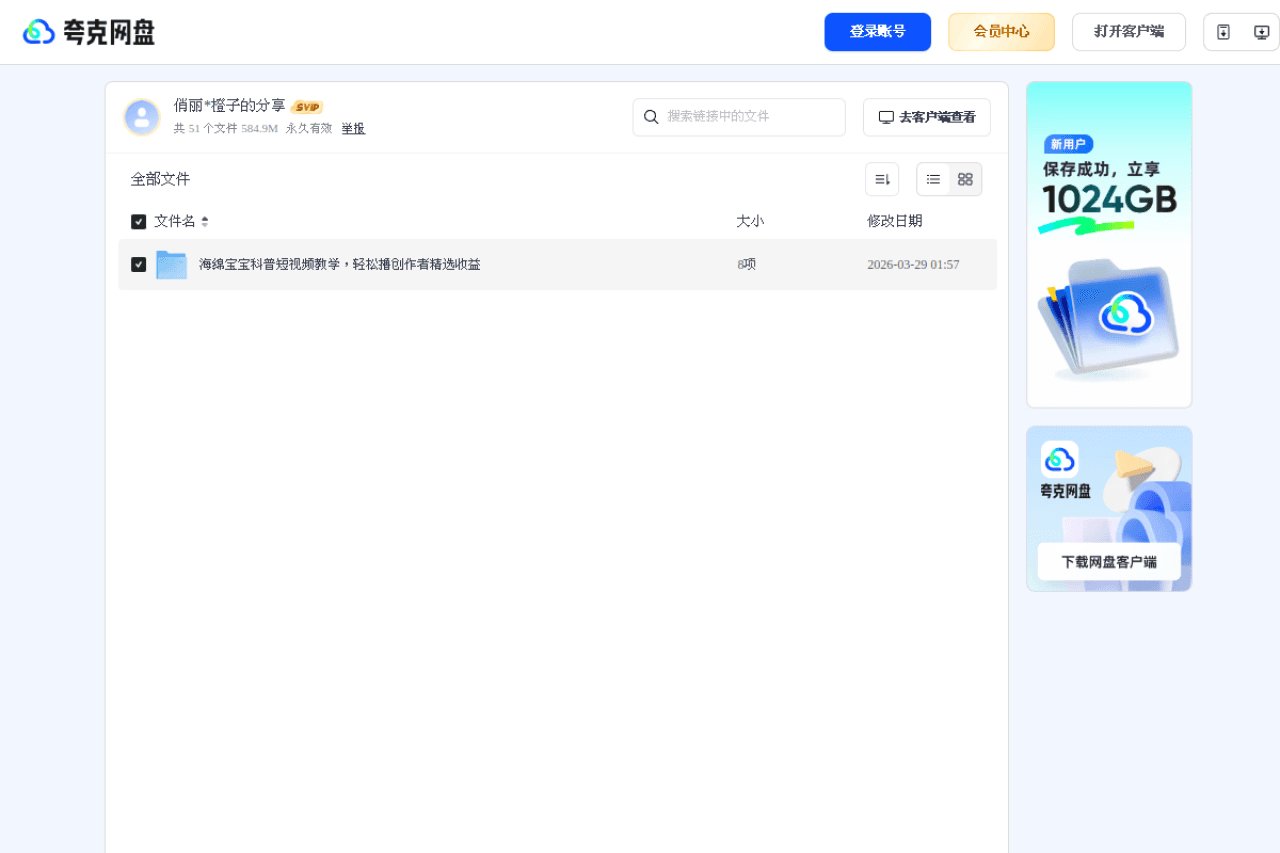This screenshot has height=853, width=1280.
Task: Switch to grid view icon
Action: click(x=965, y=179)
